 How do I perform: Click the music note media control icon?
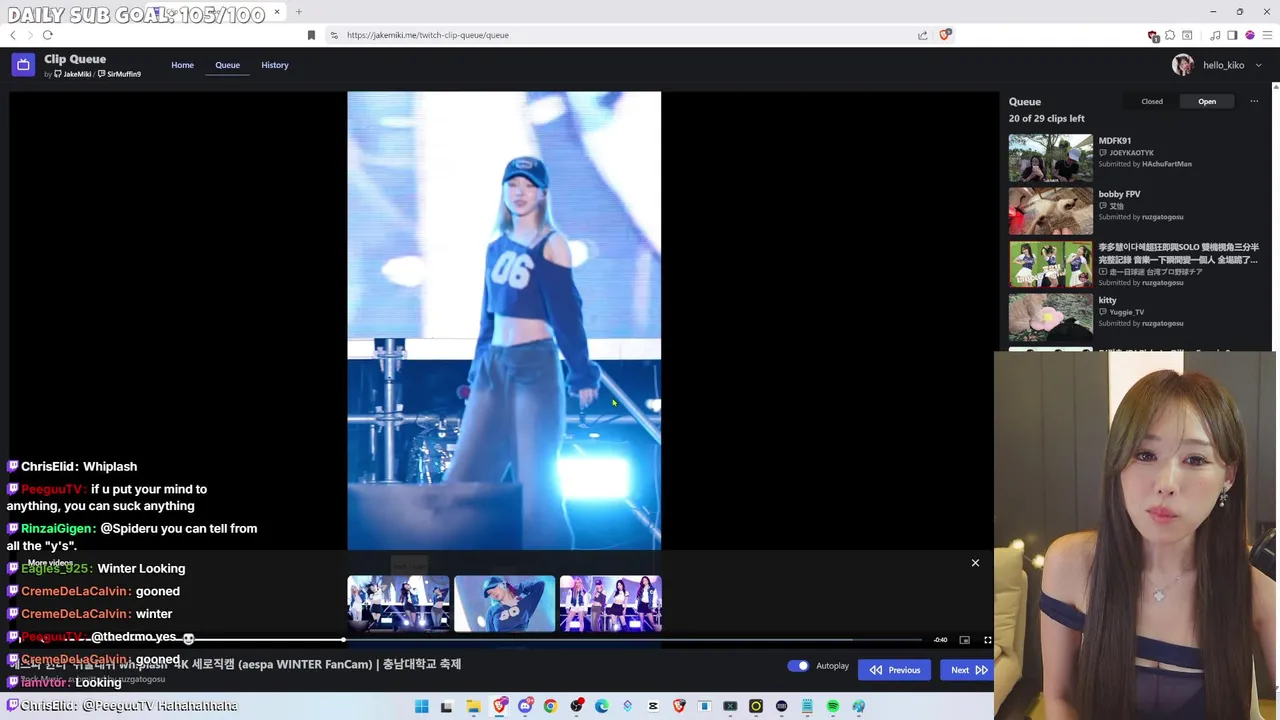click(1215, 35)
